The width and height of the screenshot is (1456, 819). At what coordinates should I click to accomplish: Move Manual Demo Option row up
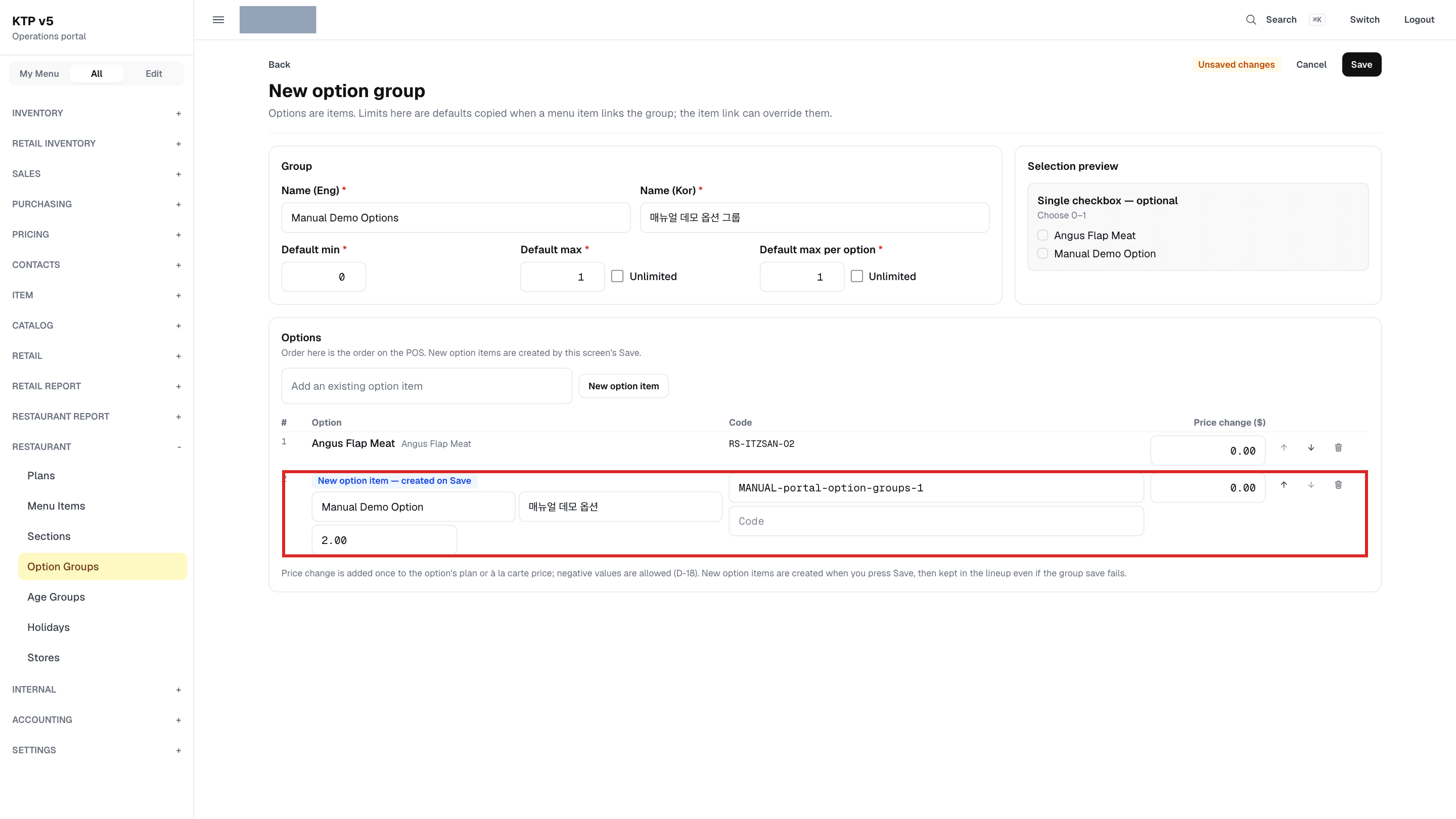pos(1284,485)
